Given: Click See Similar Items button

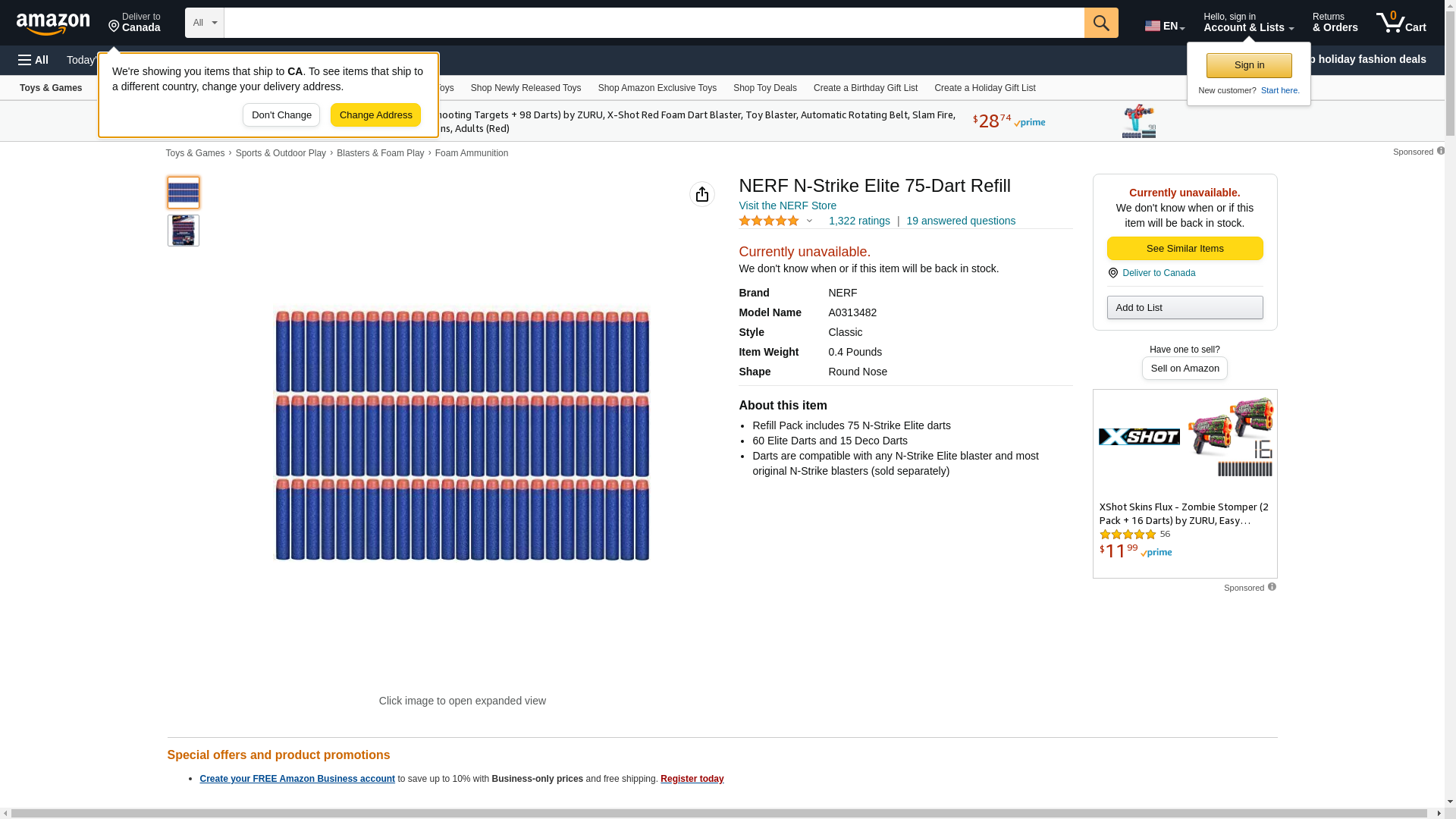Looking at the screenshot, I should (1185, 249).
